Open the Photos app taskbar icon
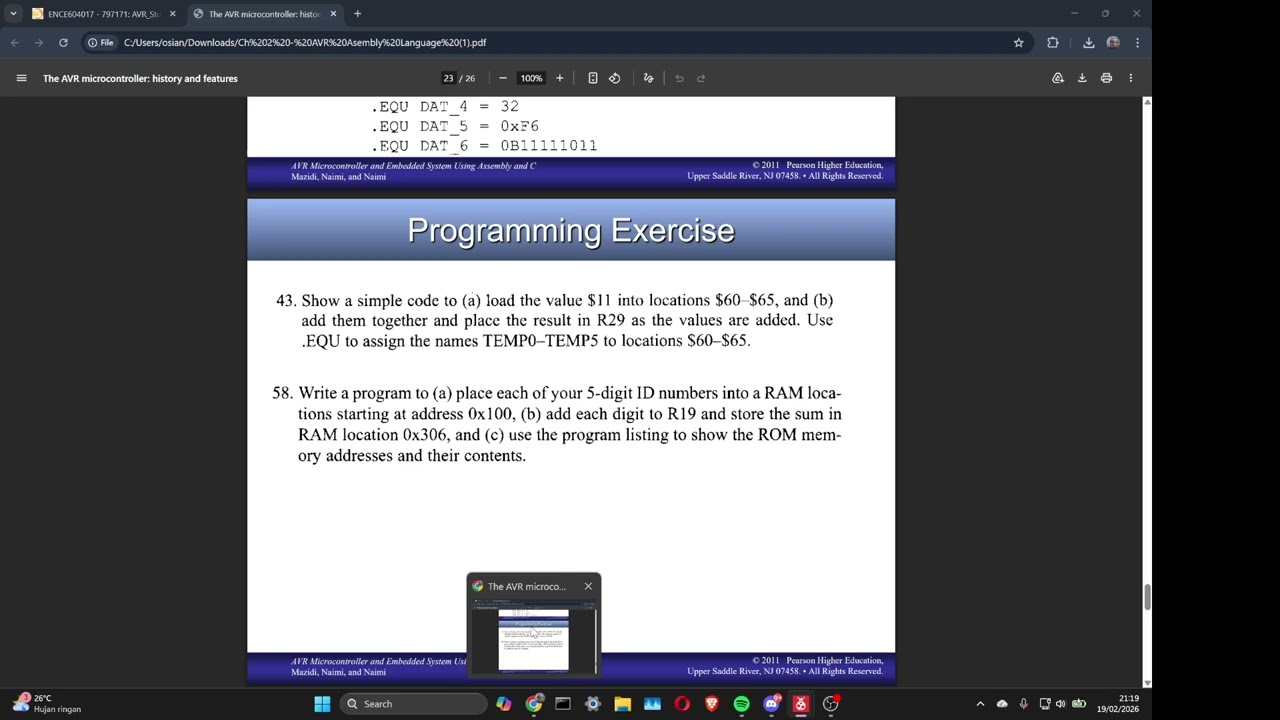 [652, 704]
